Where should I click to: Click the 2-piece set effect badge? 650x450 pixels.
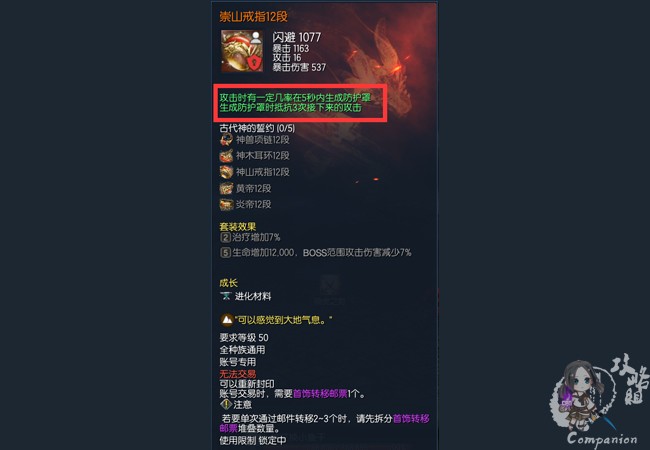pyautogui.click(x=226, y=237)
